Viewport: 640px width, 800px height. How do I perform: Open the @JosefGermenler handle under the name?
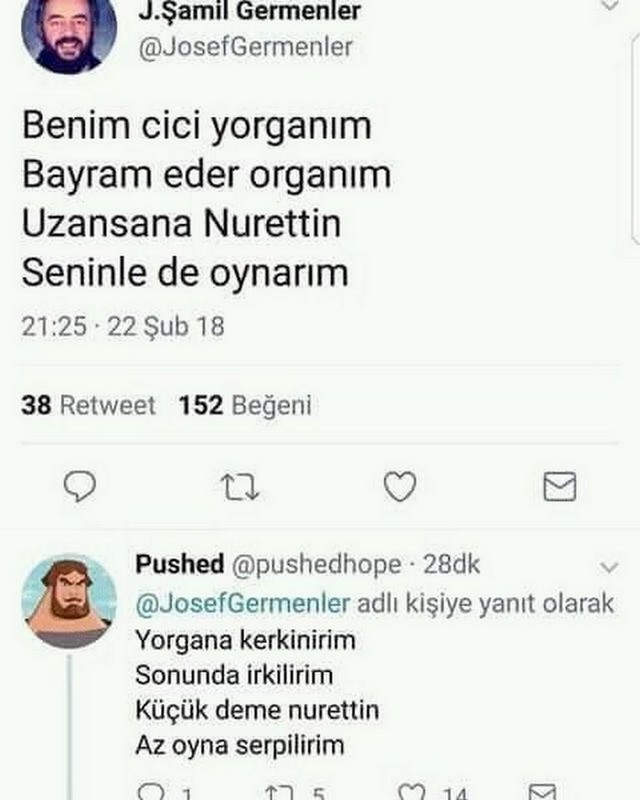(245, 47)
